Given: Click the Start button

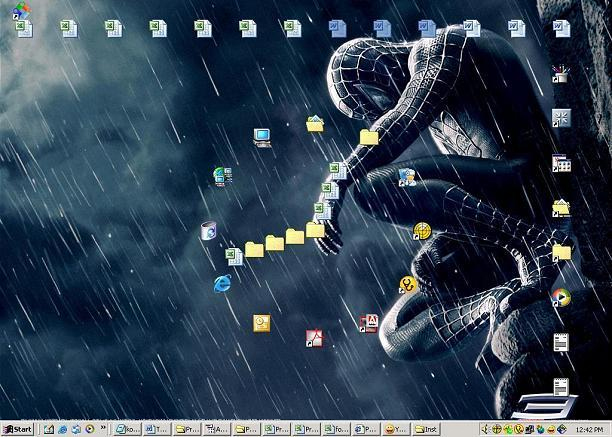Looking at the screenshot, I should click(18, 429).
